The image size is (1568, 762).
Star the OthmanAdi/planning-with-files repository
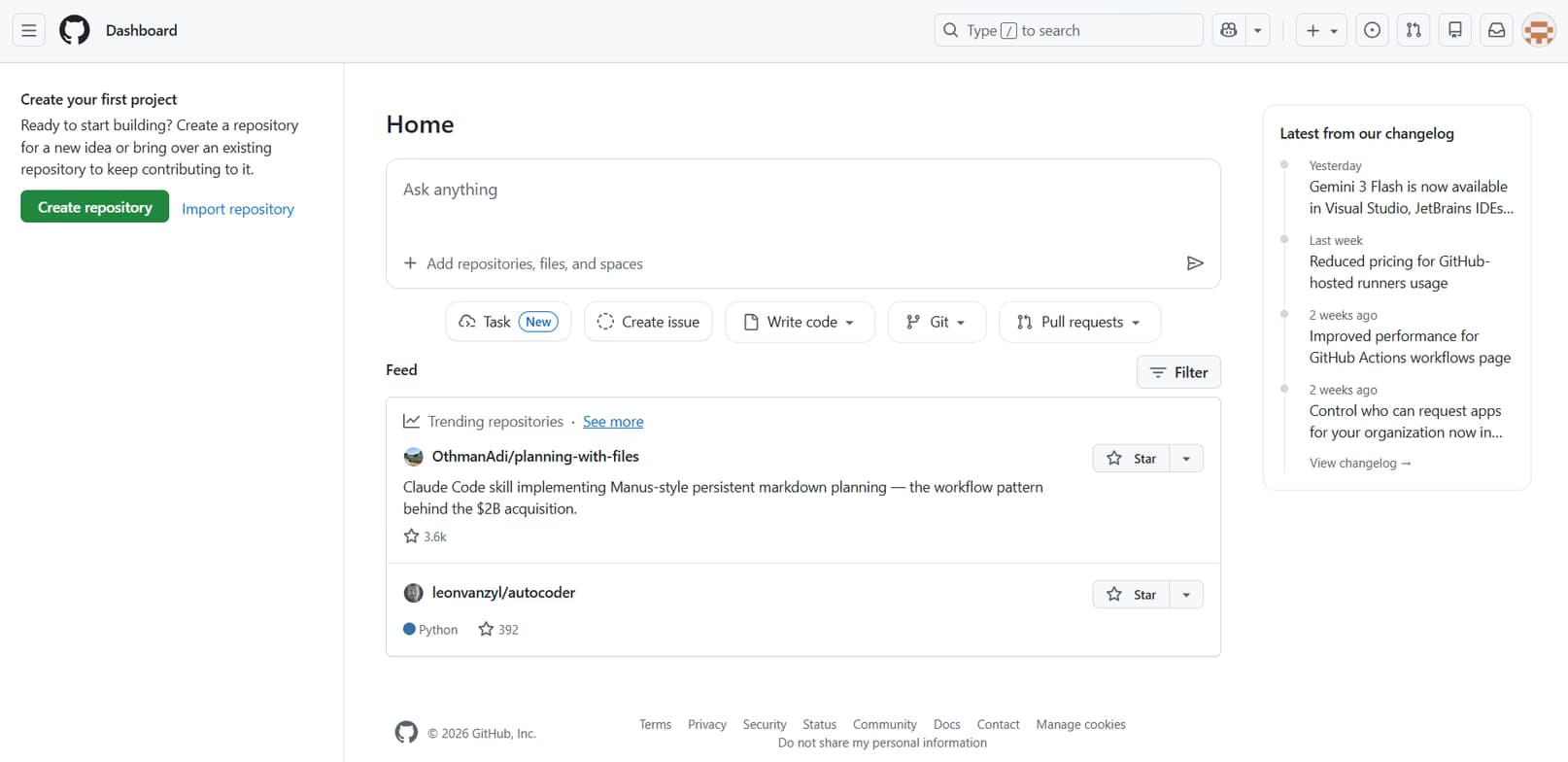click(x=1132, y=459)
